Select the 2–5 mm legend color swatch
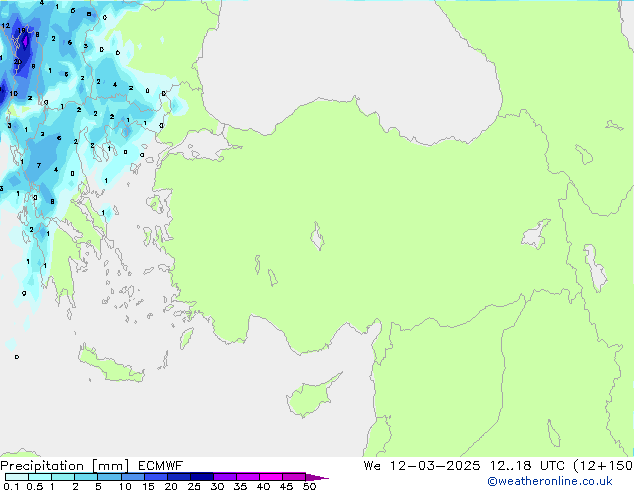634x490 pixels. tap(86, 477)
